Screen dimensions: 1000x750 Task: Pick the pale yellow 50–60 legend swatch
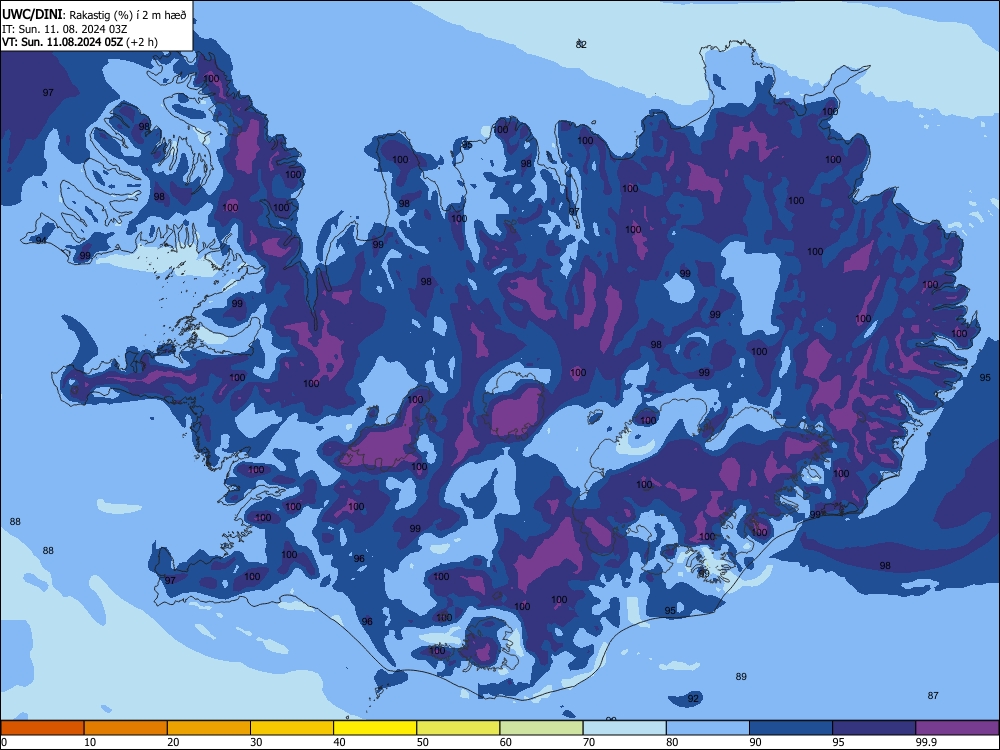pos(458,728)
